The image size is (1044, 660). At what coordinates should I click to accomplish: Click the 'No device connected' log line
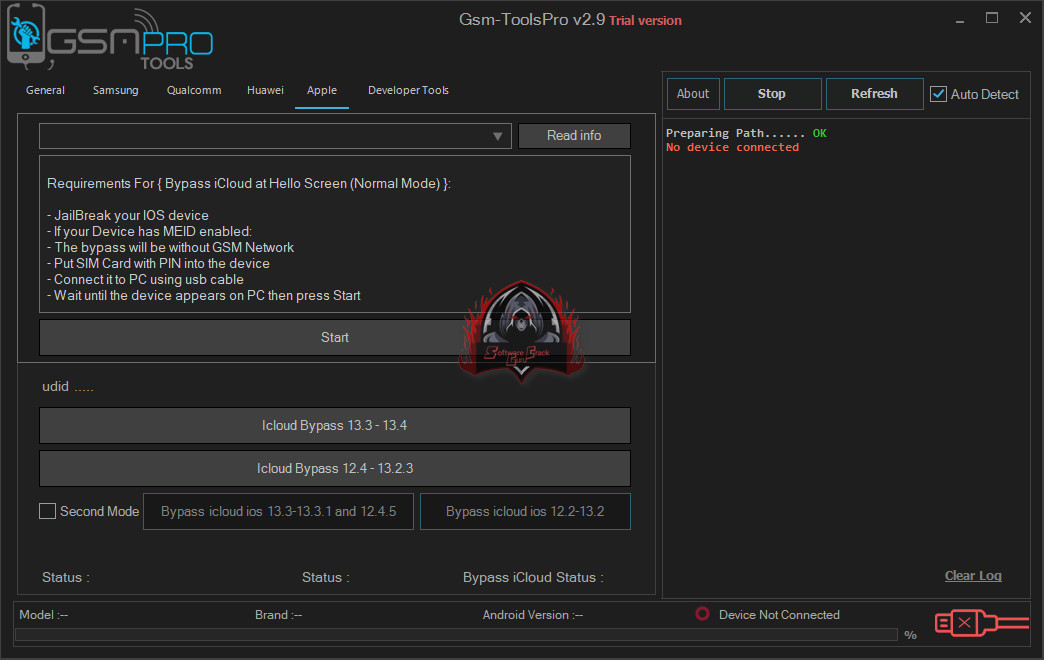pos(732,147)
